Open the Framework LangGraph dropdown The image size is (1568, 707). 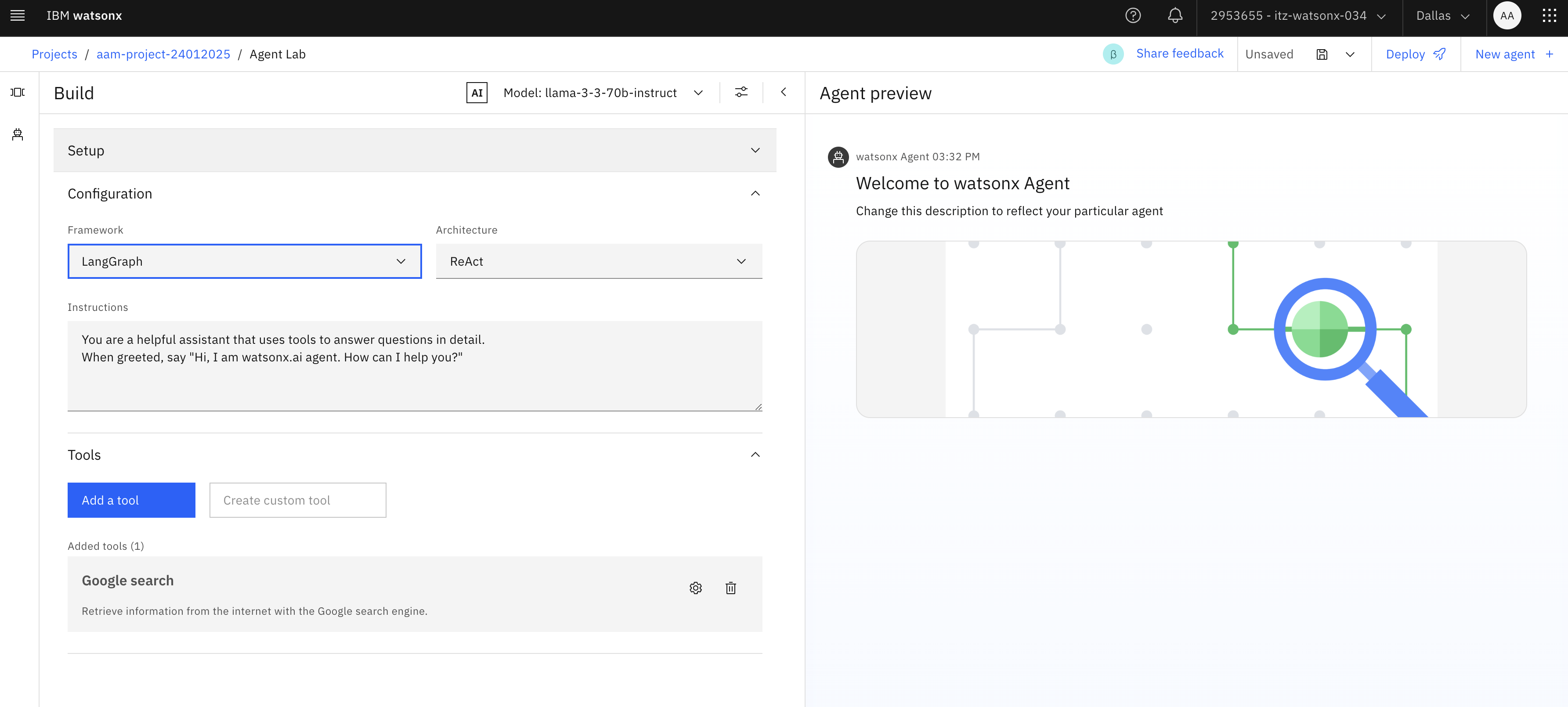(x=244, y=262)
